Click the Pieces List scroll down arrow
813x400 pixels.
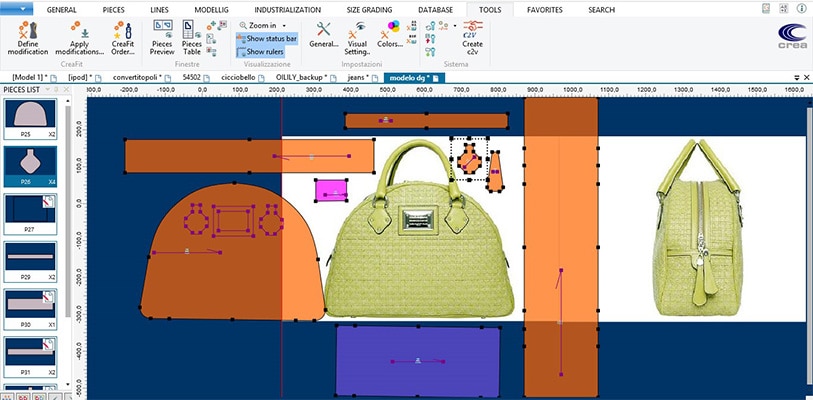click(x=67, y=384)
